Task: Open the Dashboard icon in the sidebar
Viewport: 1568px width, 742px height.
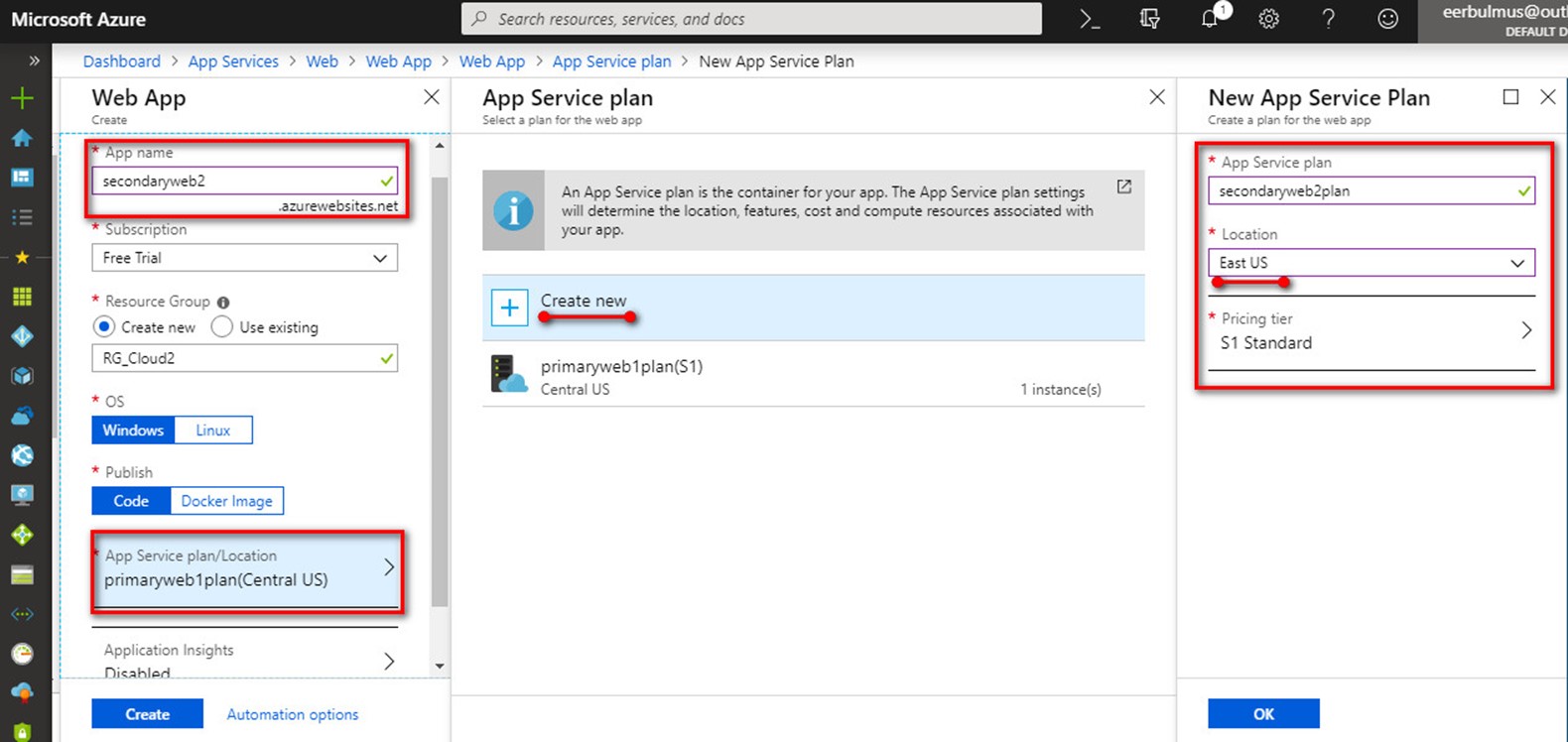Action: 22,178
